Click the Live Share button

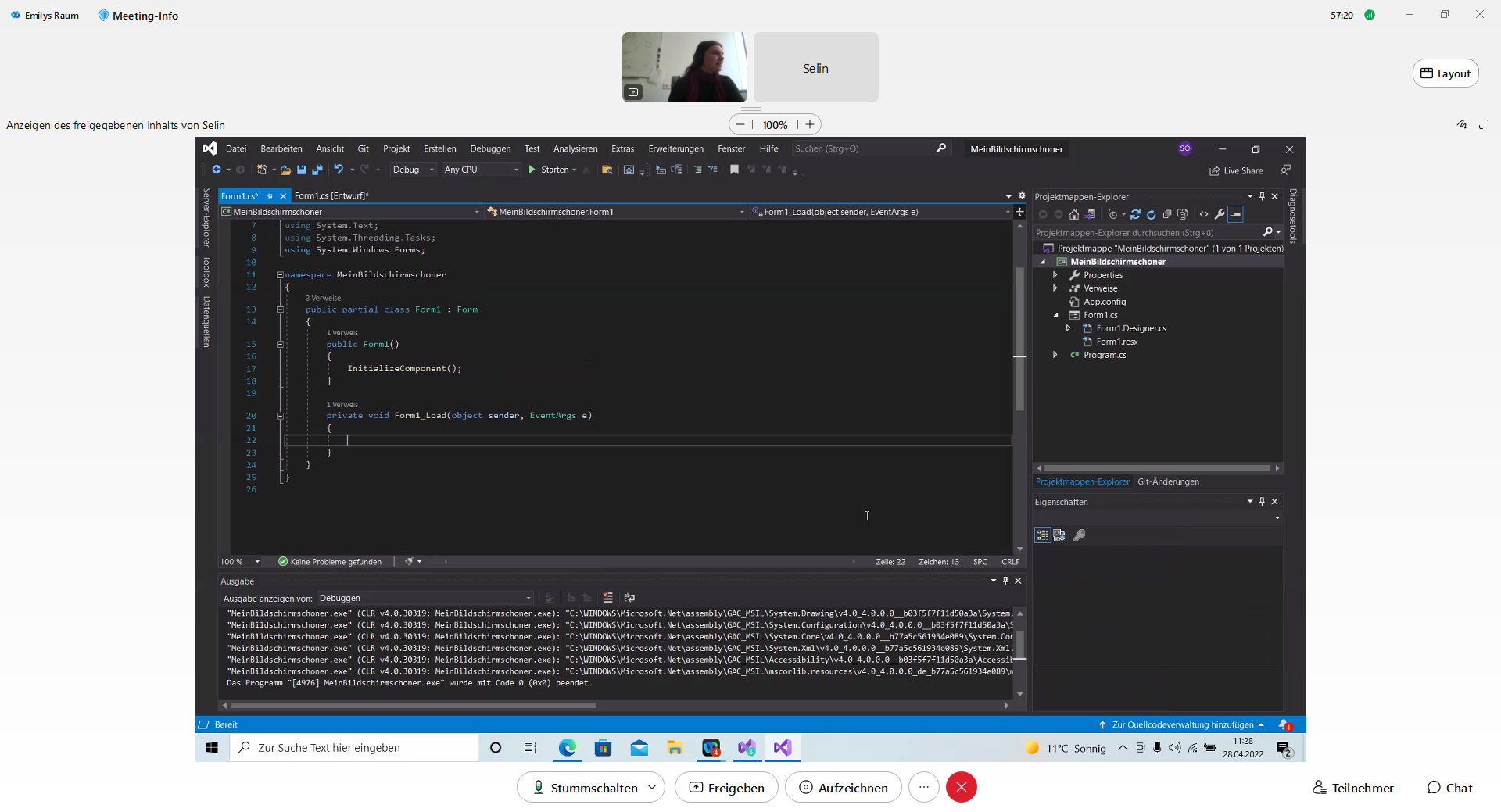(x=1236, y=171)
